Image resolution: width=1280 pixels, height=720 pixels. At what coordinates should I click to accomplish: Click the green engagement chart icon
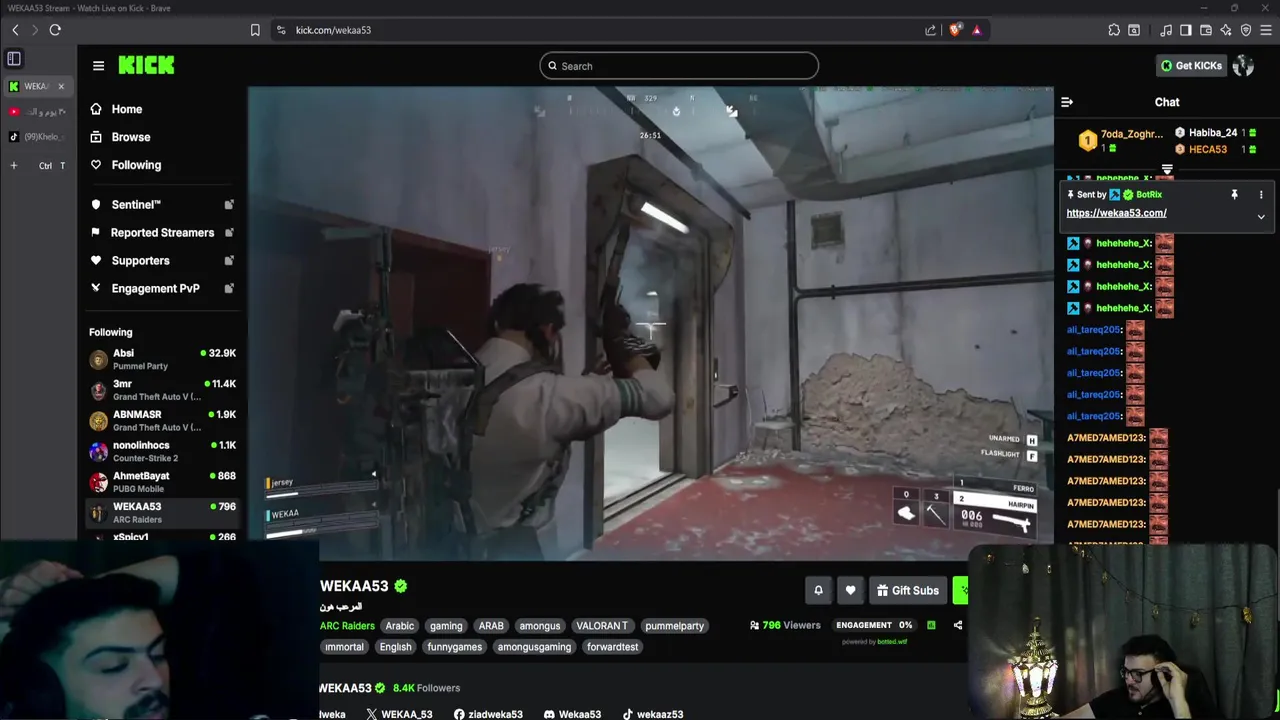click(x=931, y=625)
